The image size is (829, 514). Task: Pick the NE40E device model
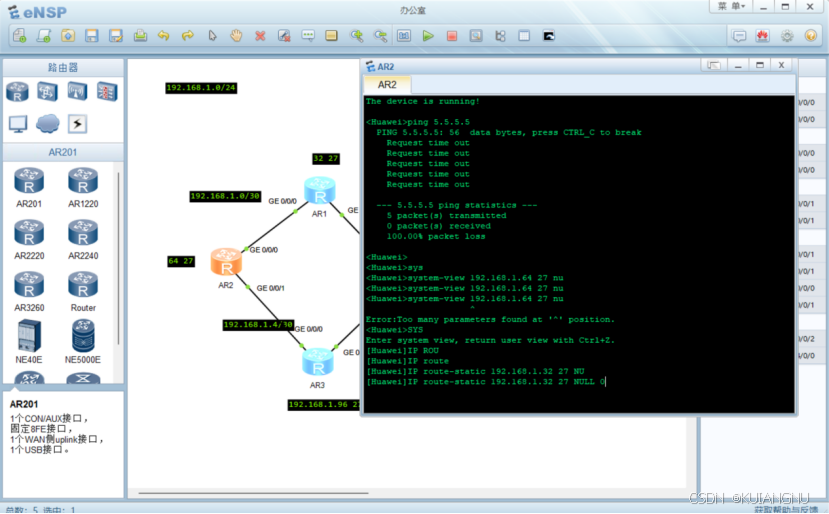(x=29, y=342)
